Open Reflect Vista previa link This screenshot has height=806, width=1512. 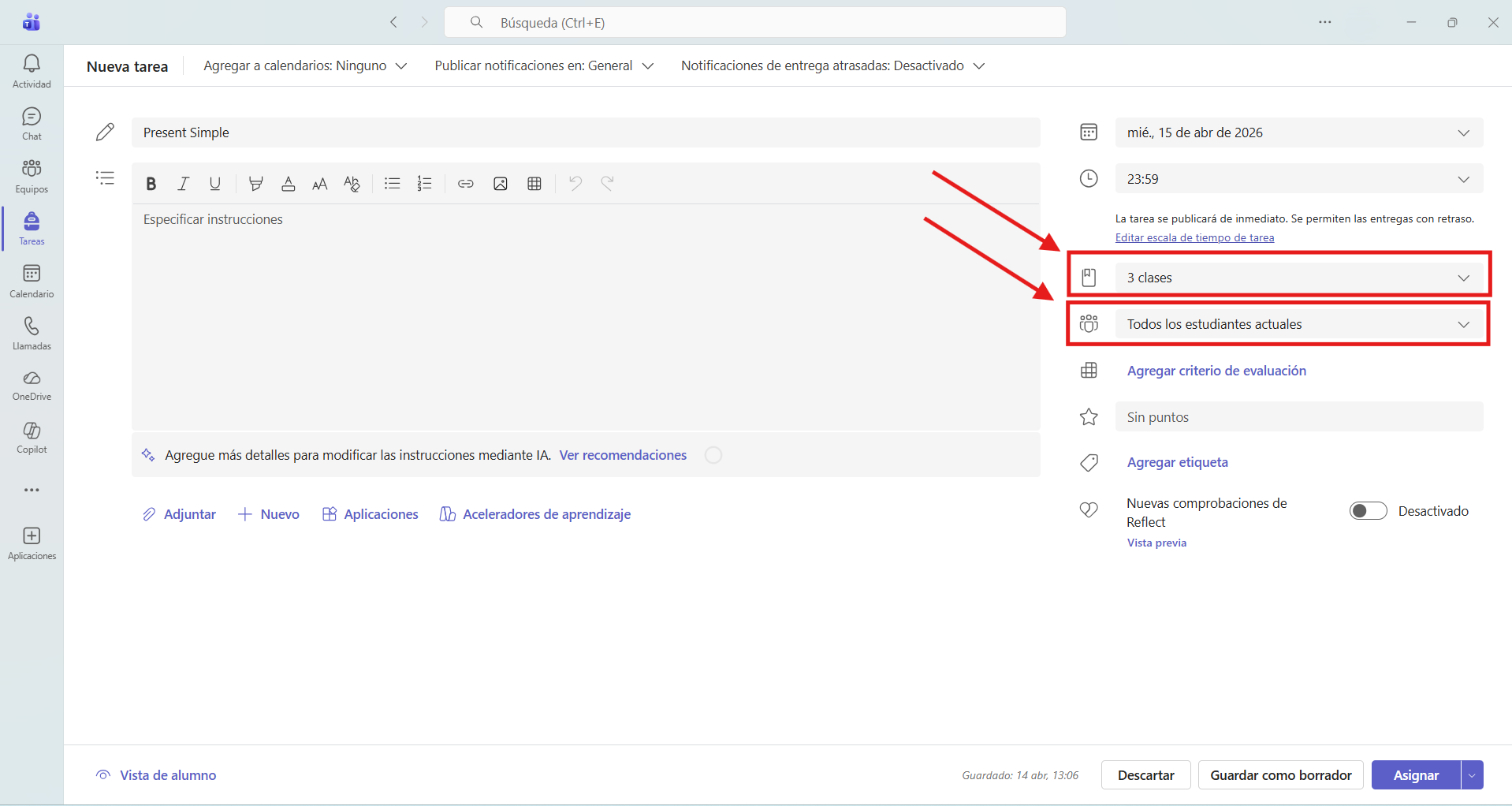click(x=1156, y=543)
